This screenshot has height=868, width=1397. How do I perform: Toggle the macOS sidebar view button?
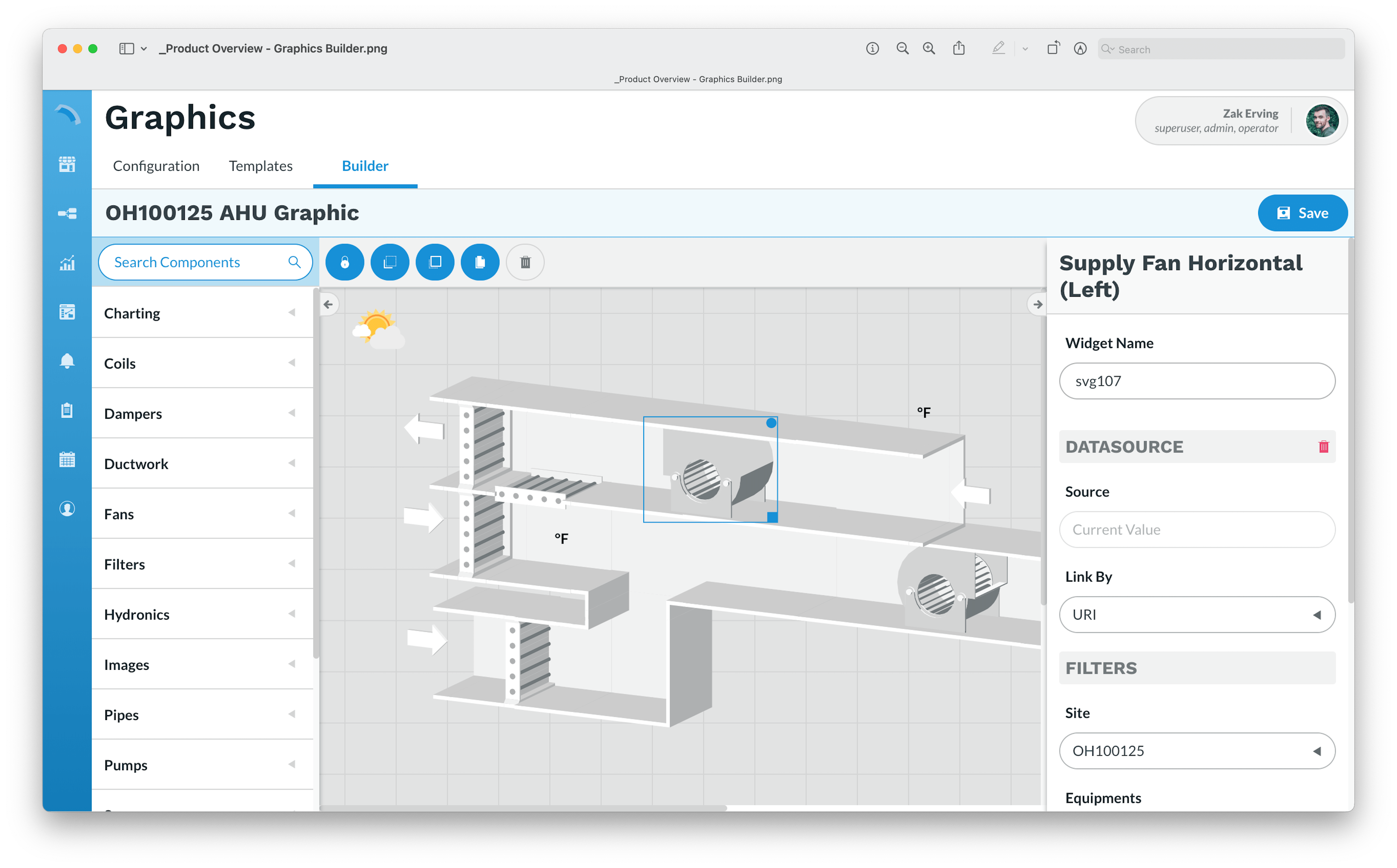126,49
